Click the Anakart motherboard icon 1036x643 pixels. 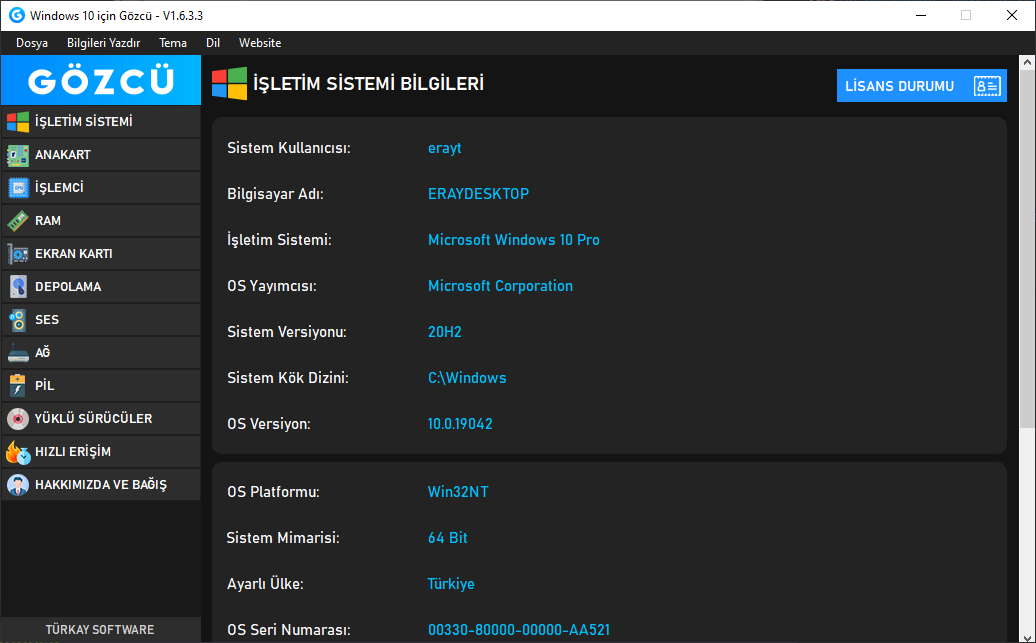click(x=18, y=155)
